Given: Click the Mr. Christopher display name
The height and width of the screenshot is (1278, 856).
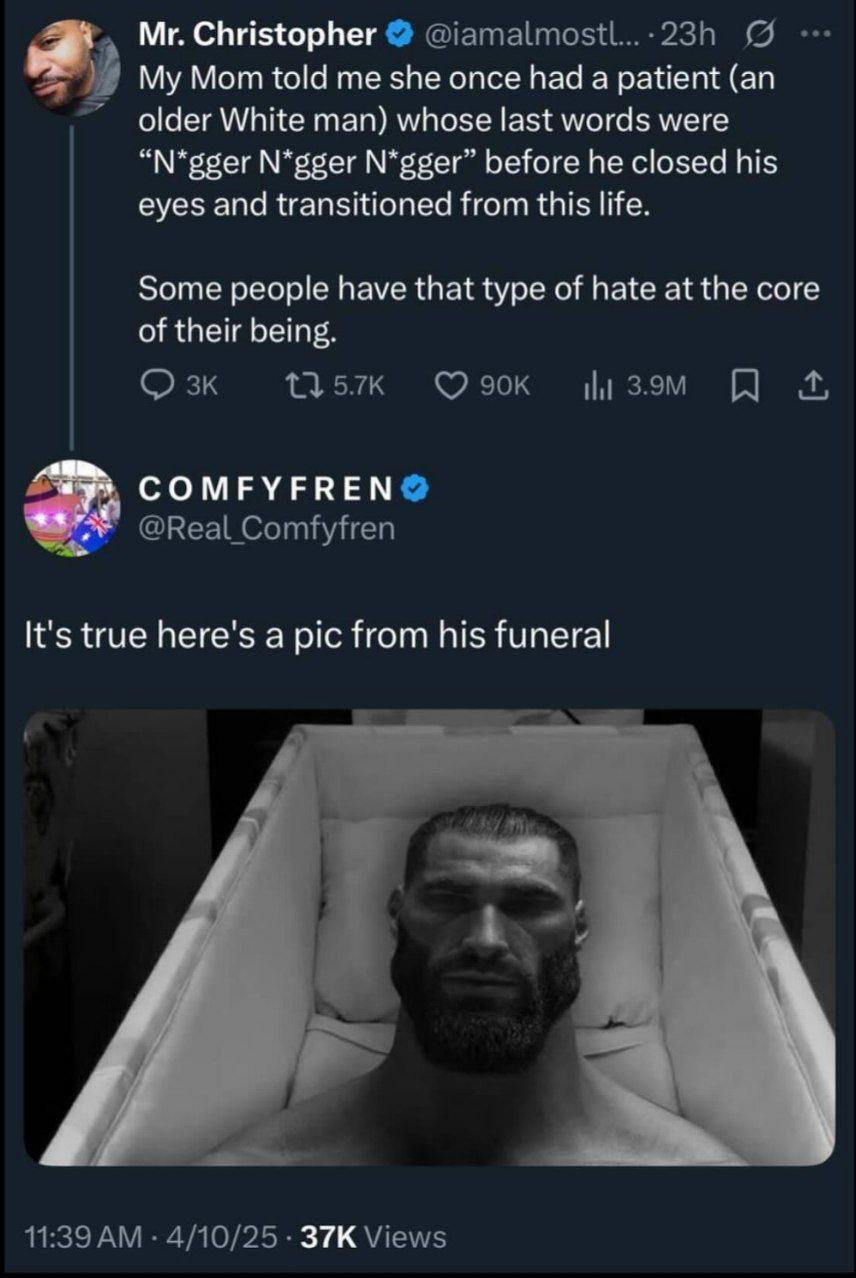Looking at the screenshot, I should [257, 35].
